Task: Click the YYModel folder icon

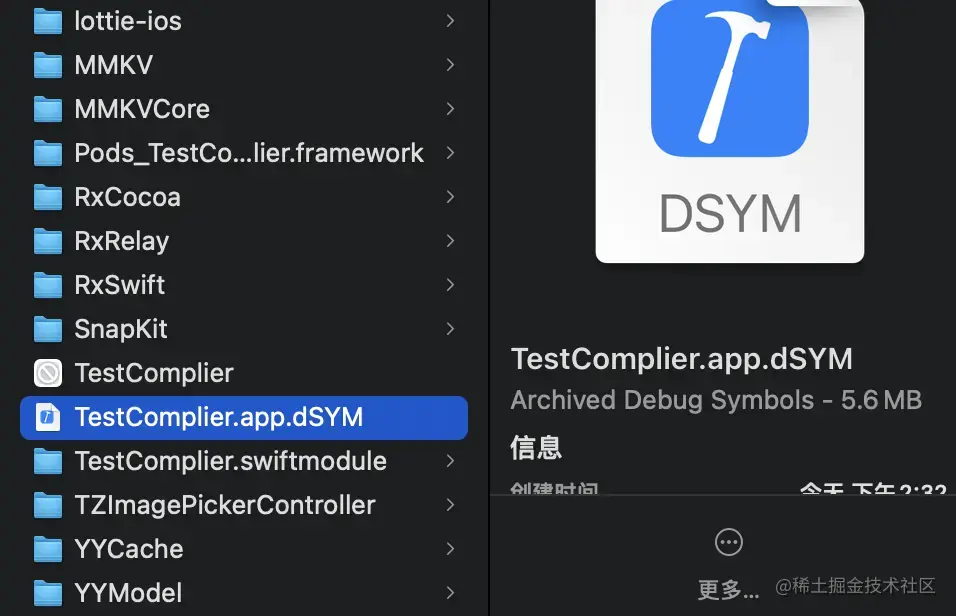Action: pyautogui.click(x=48, y=593)
